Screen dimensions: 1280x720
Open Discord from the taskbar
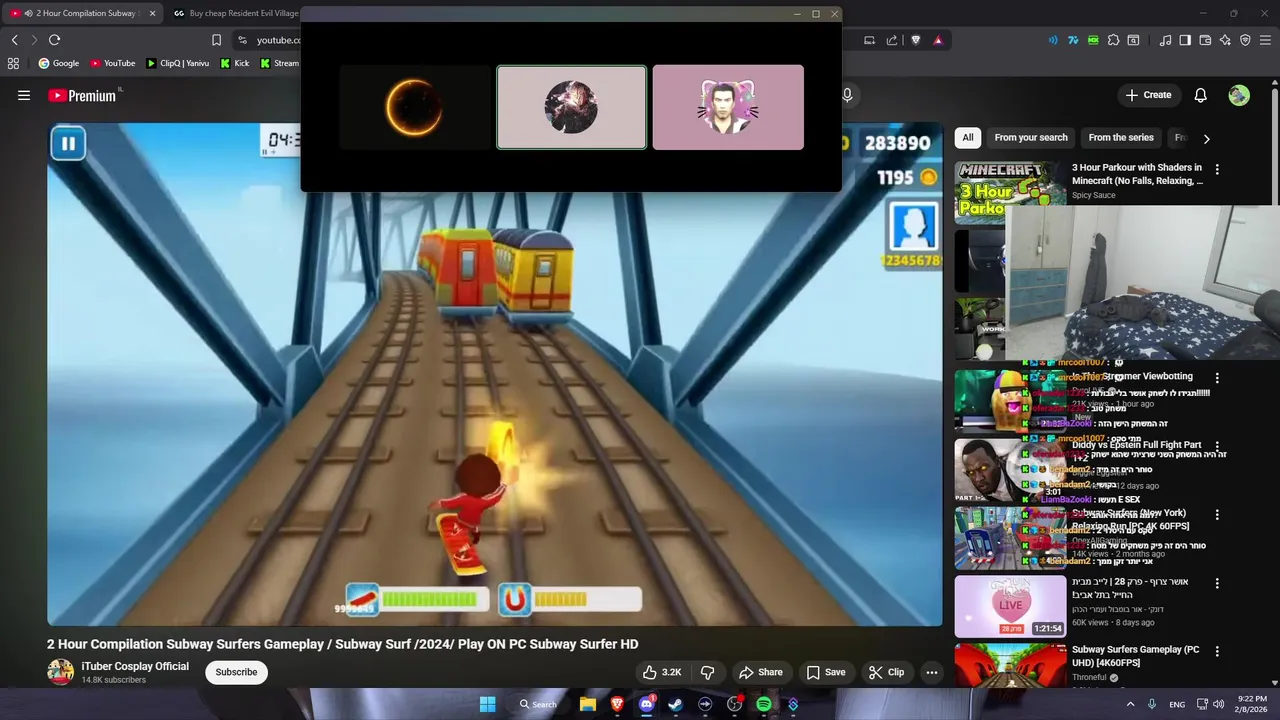646,704
